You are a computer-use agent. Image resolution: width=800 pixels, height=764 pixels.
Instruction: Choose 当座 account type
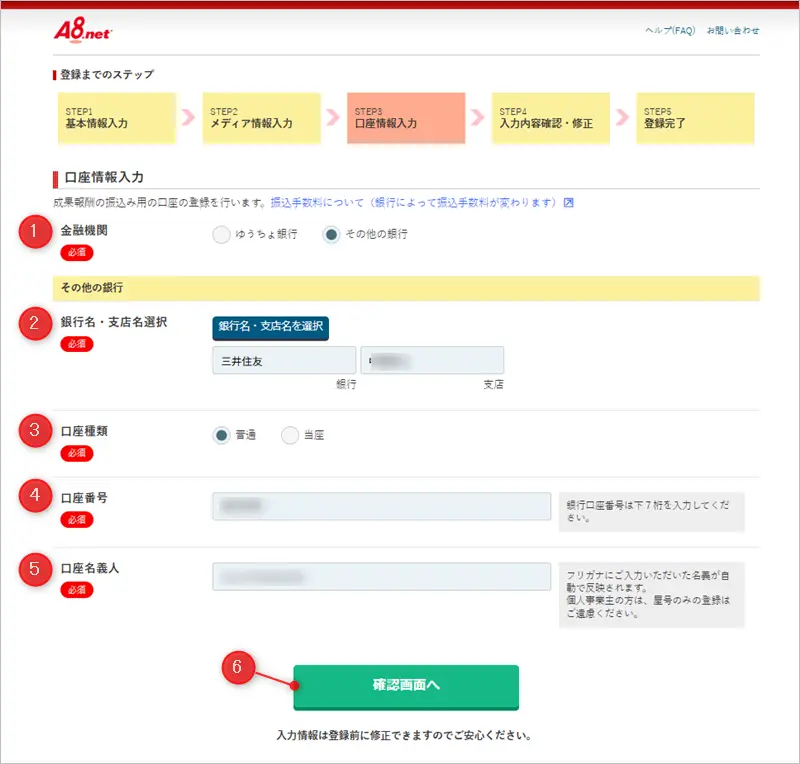point(290,435)
